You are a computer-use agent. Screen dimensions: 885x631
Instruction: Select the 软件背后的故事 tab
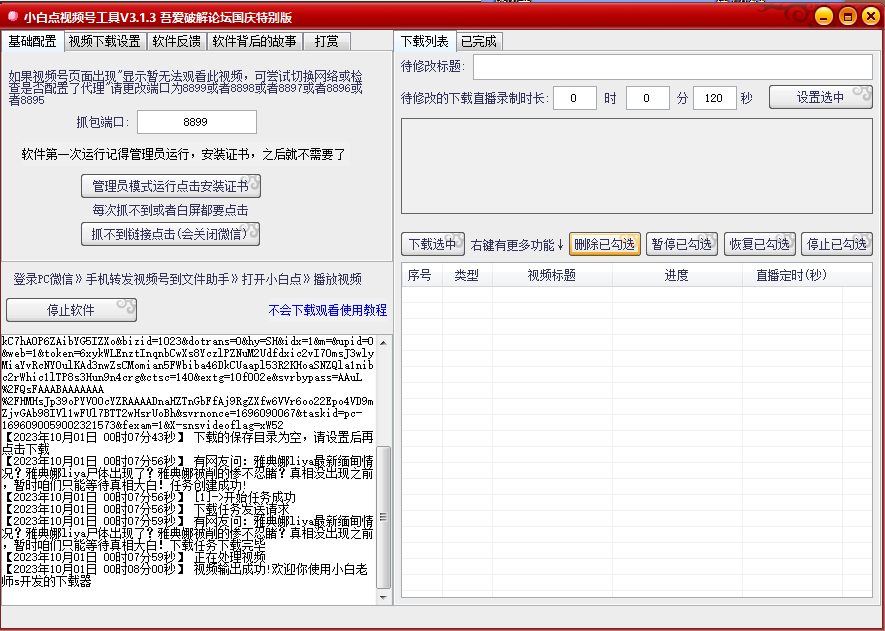pos(254,42)
